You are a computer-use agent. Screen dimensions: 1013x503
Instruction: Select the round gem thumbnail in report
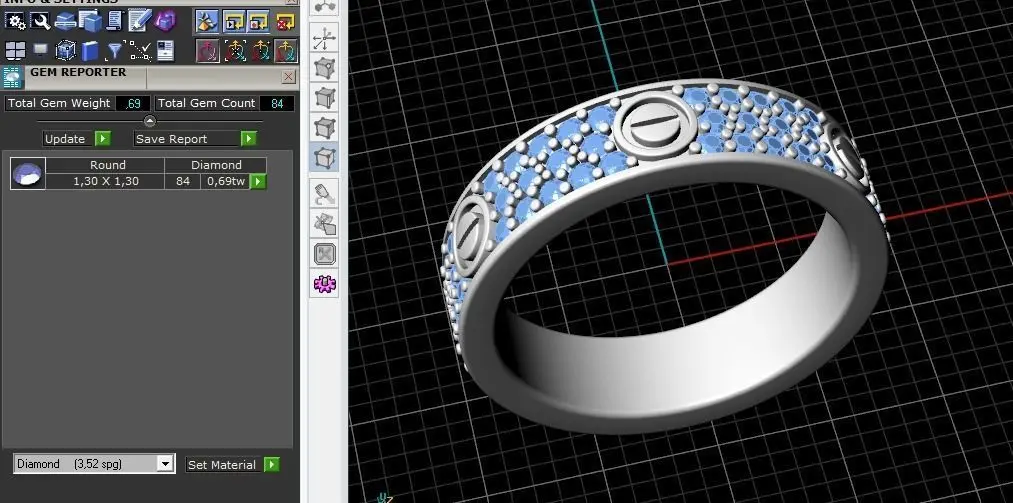pos(28,173)
